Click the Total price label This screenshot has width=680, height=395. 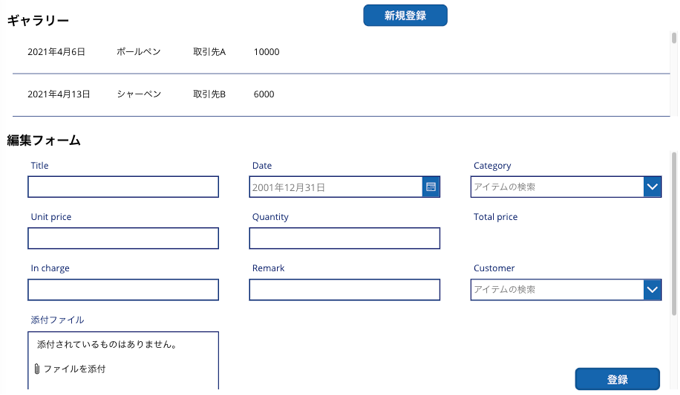coord(495,217)
